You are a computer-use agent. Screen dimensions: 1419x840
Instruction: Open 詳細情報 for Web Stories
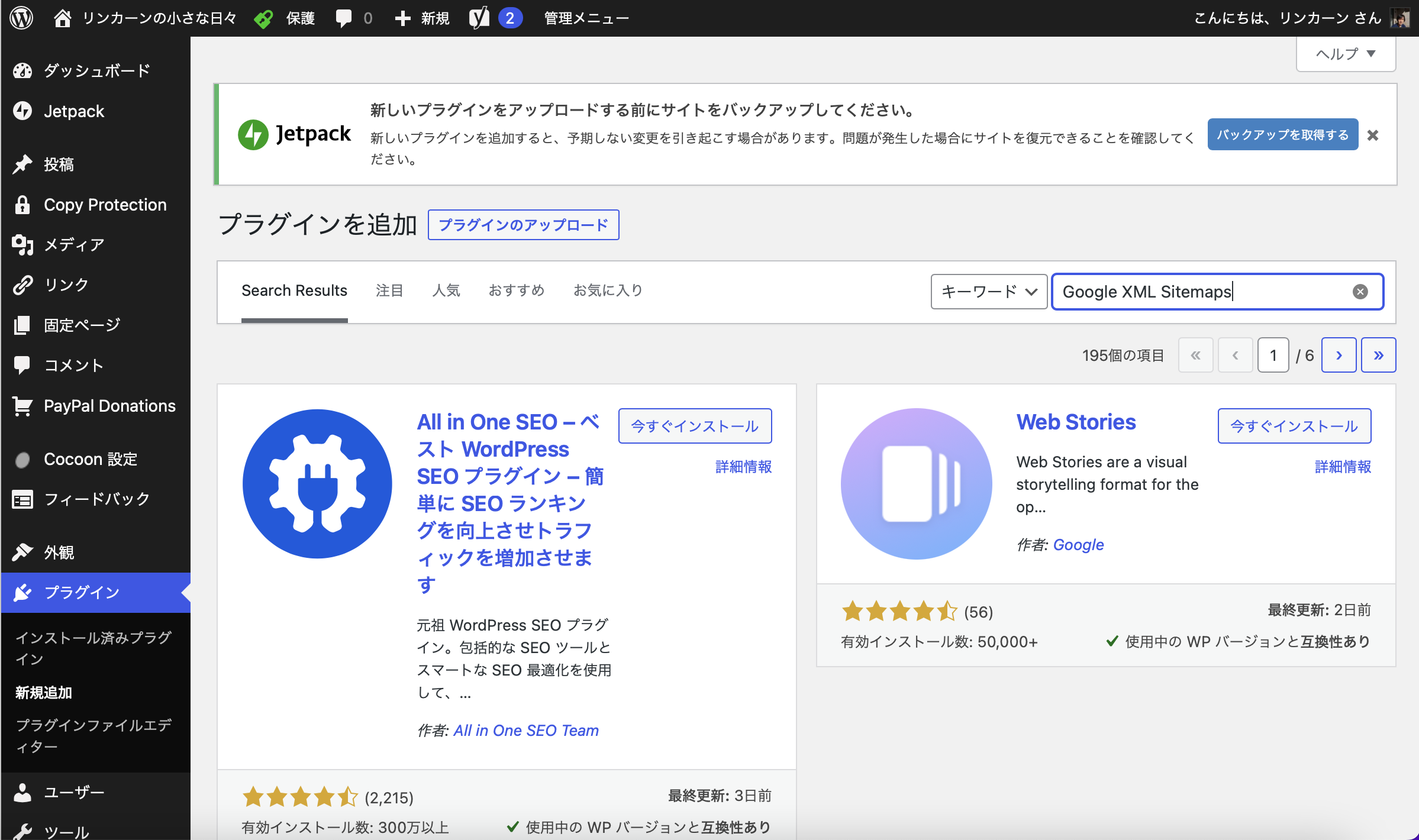[1343, 467]
